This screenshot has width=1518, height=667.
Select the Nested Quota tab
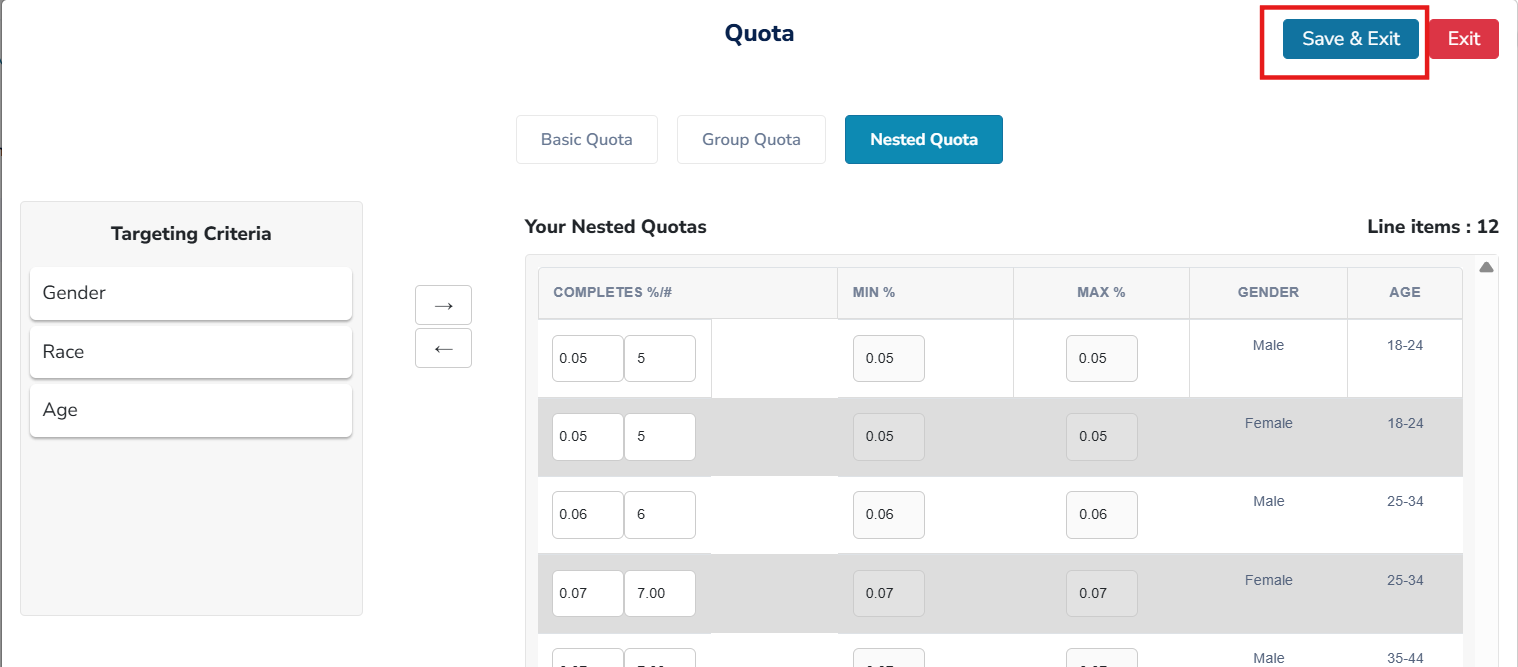[923, 140]
